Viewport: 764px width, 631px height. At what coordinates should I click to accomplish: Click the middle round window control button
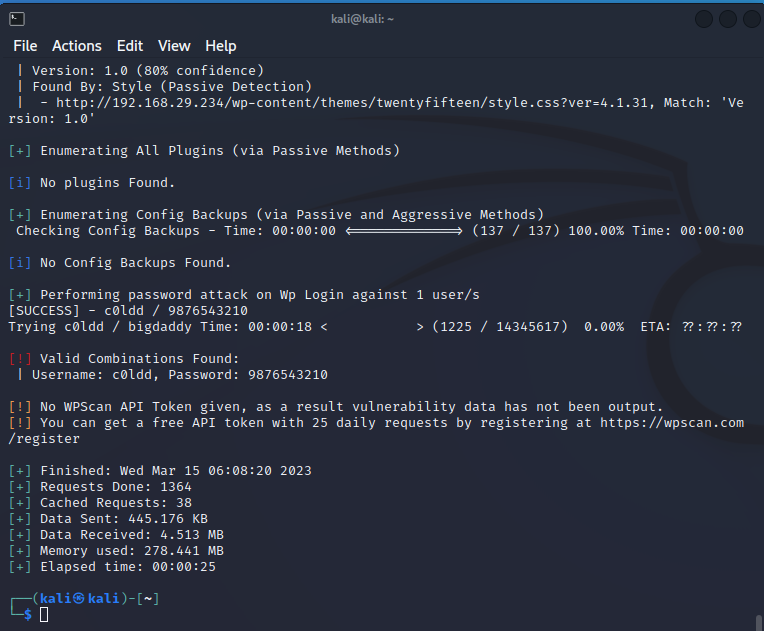coord(727,19)
